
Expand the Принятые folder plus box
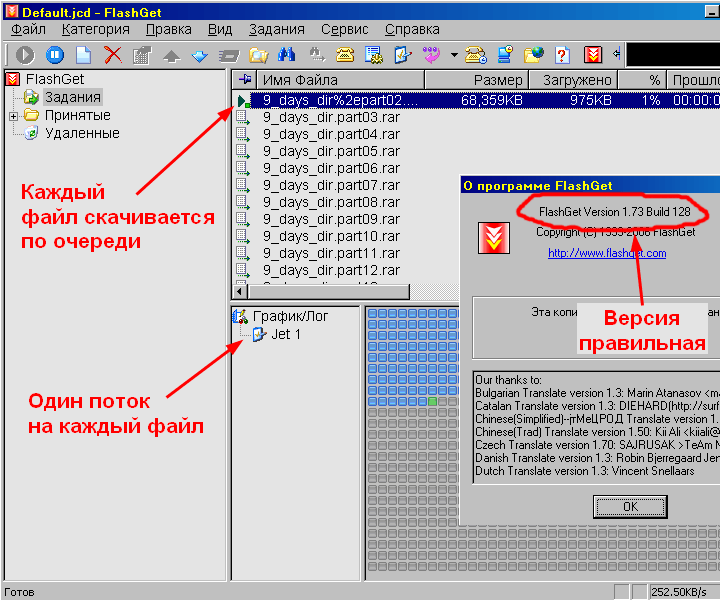pos(13,116)
